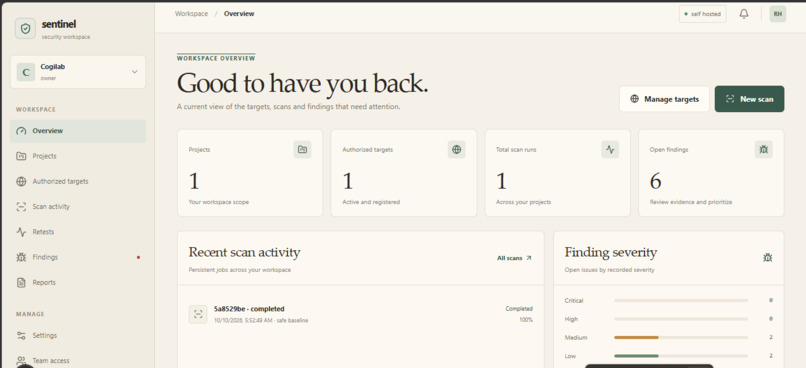Open Projects in the sidebar

(x=78, y=156)
